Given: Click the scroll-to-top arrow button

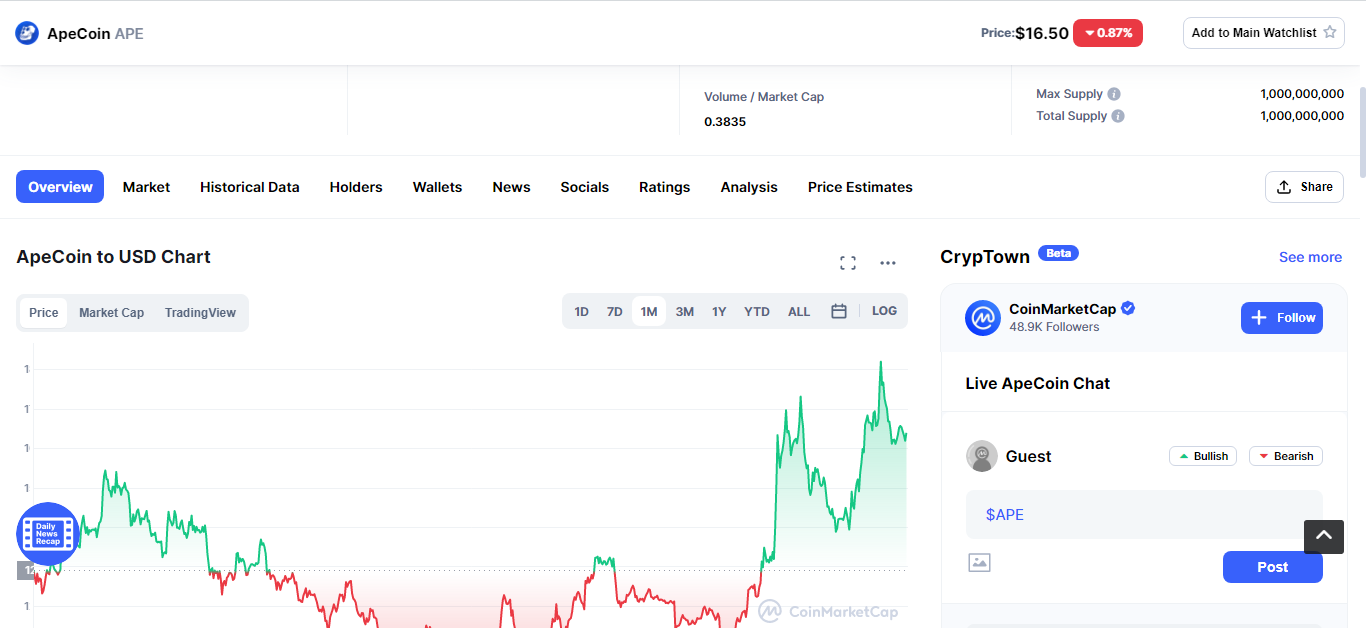Looking at the screenshot, I should pos(1324,536).
